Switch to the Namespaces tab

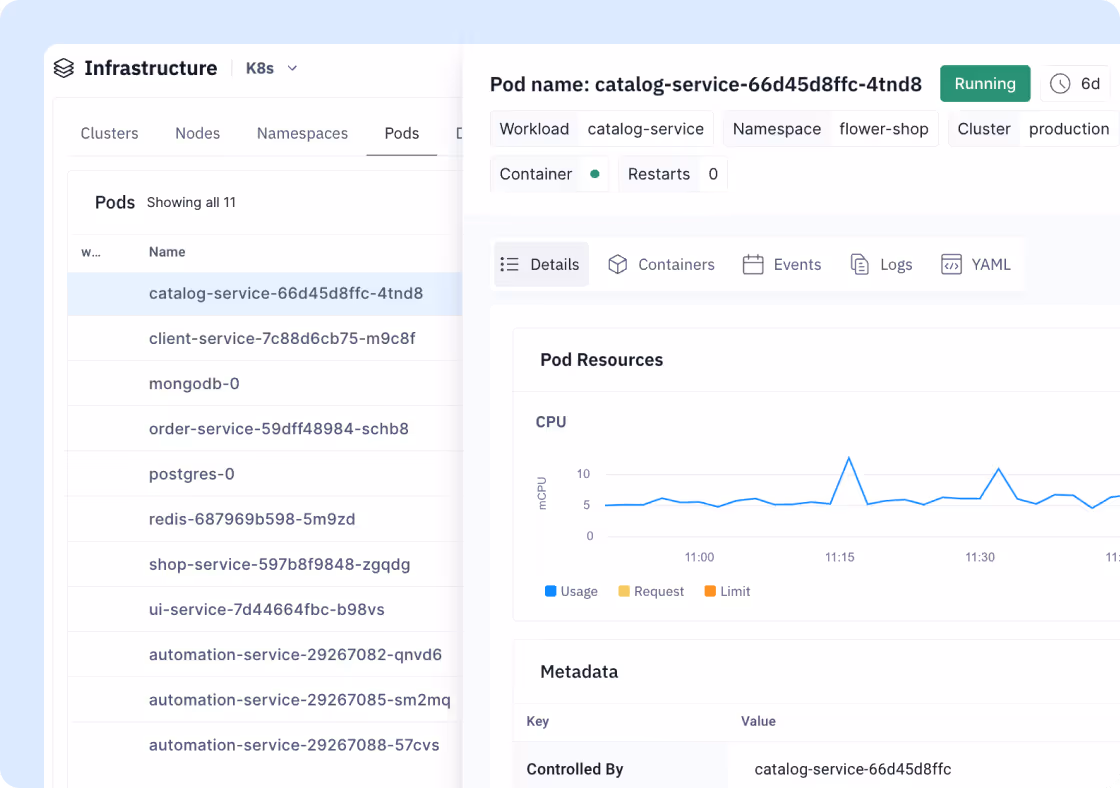point(302,134)
